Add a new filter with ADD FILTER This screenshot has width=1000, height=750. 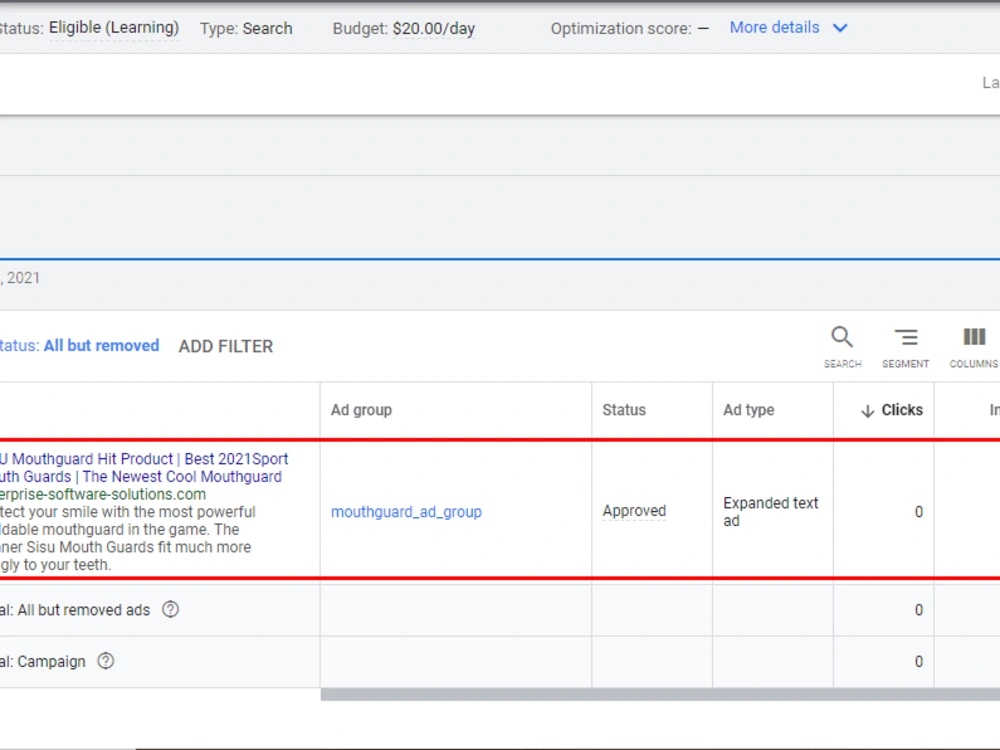[x=226, y=346]
